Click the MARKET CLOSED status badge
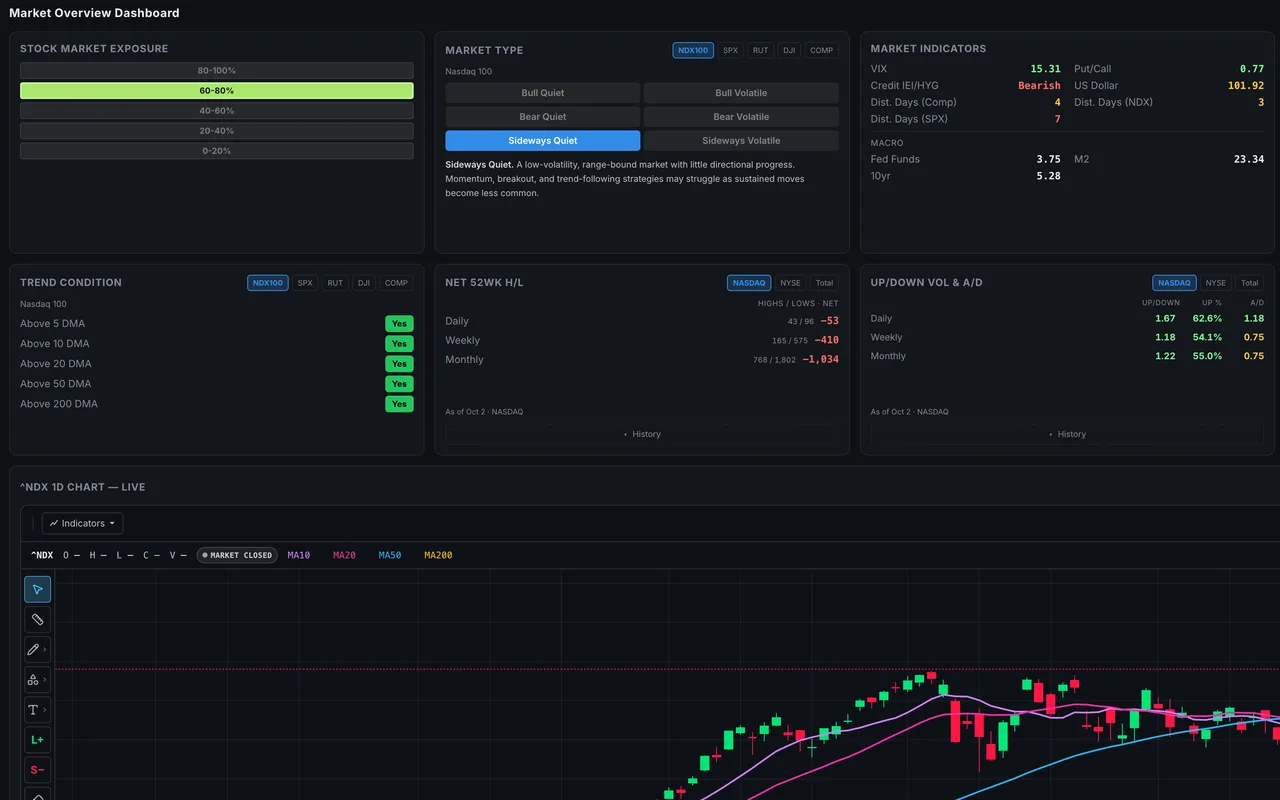 point(237,555)
